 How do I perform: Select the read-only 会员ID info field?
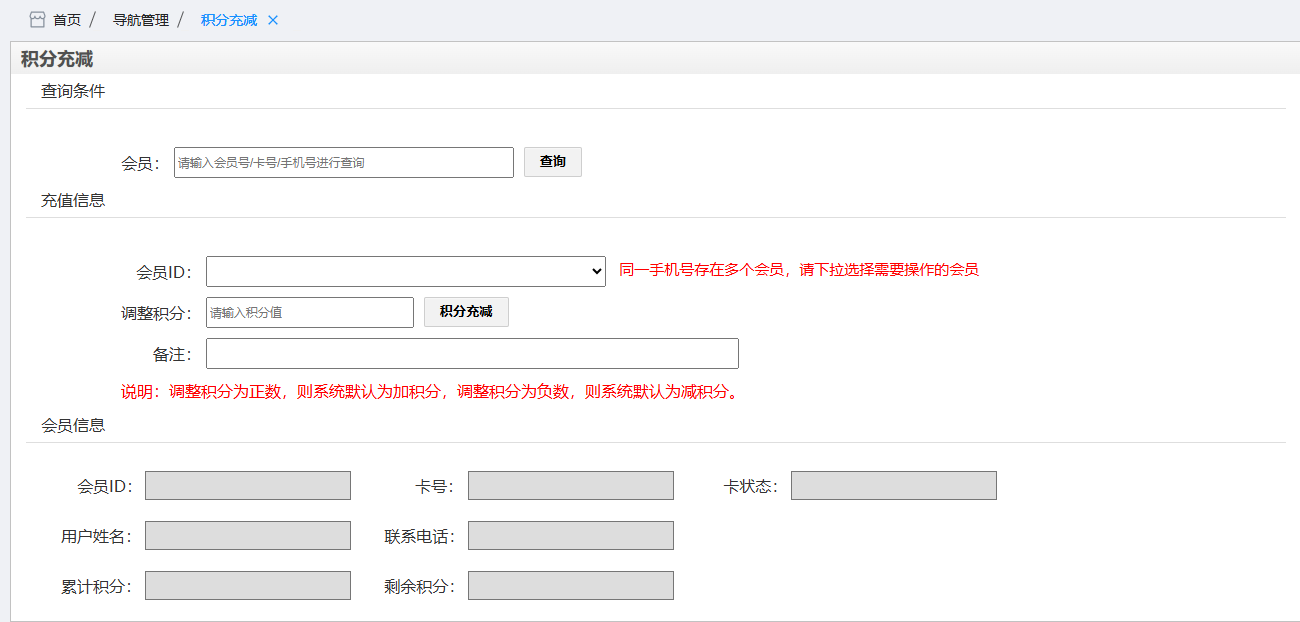pyautogui.click(x=247, y=485)
